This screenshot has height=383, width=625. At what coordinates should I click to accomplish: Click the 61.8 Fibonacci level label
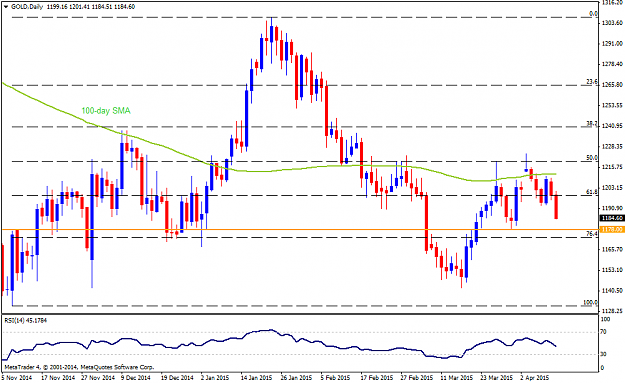coord(592,192)
